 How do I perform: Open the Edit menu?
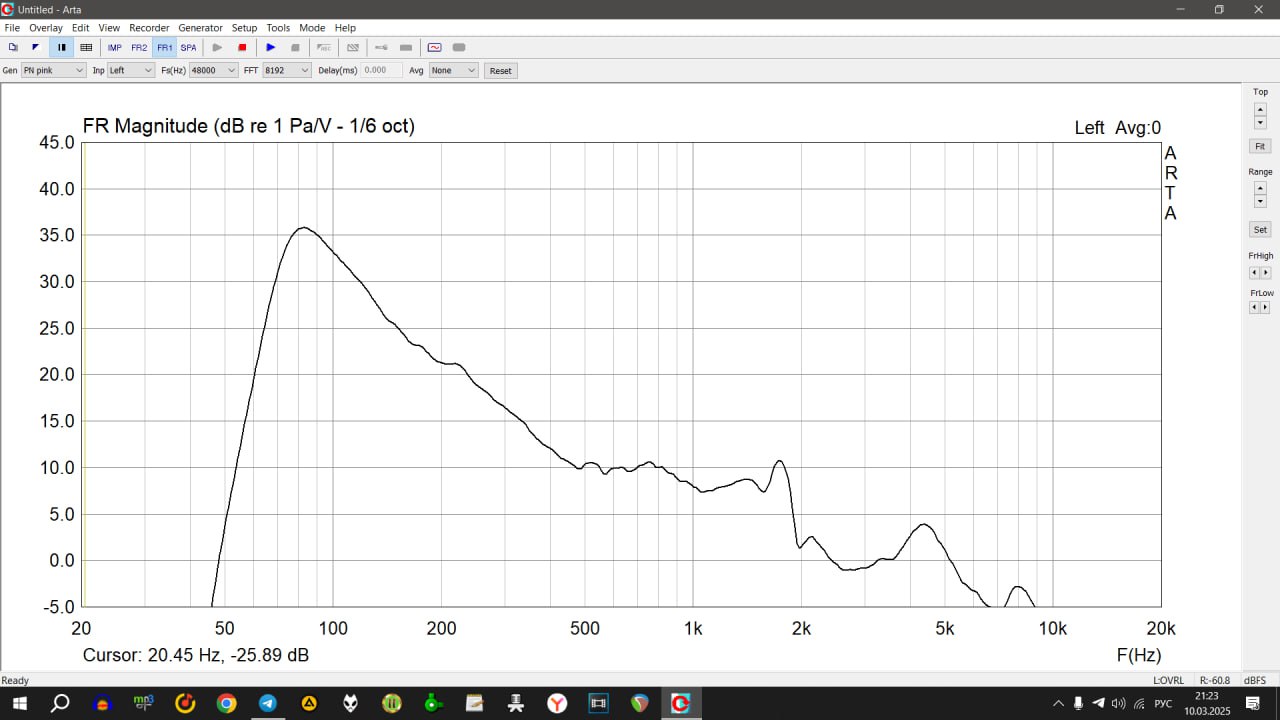click(81, 28)
